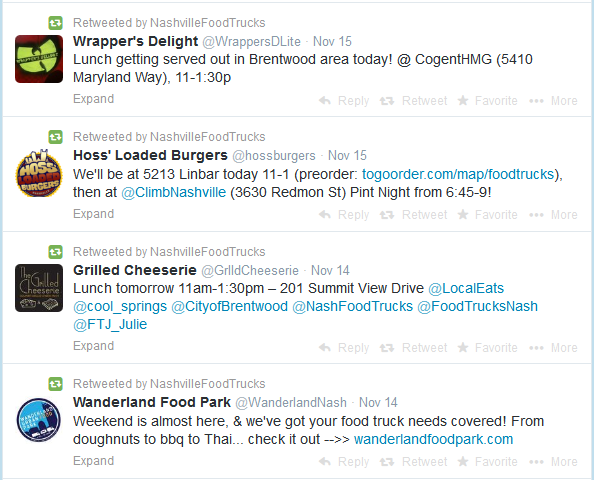Retweet the Grilled Cheeserie tweet
The image size is (594, 480).
414,348
